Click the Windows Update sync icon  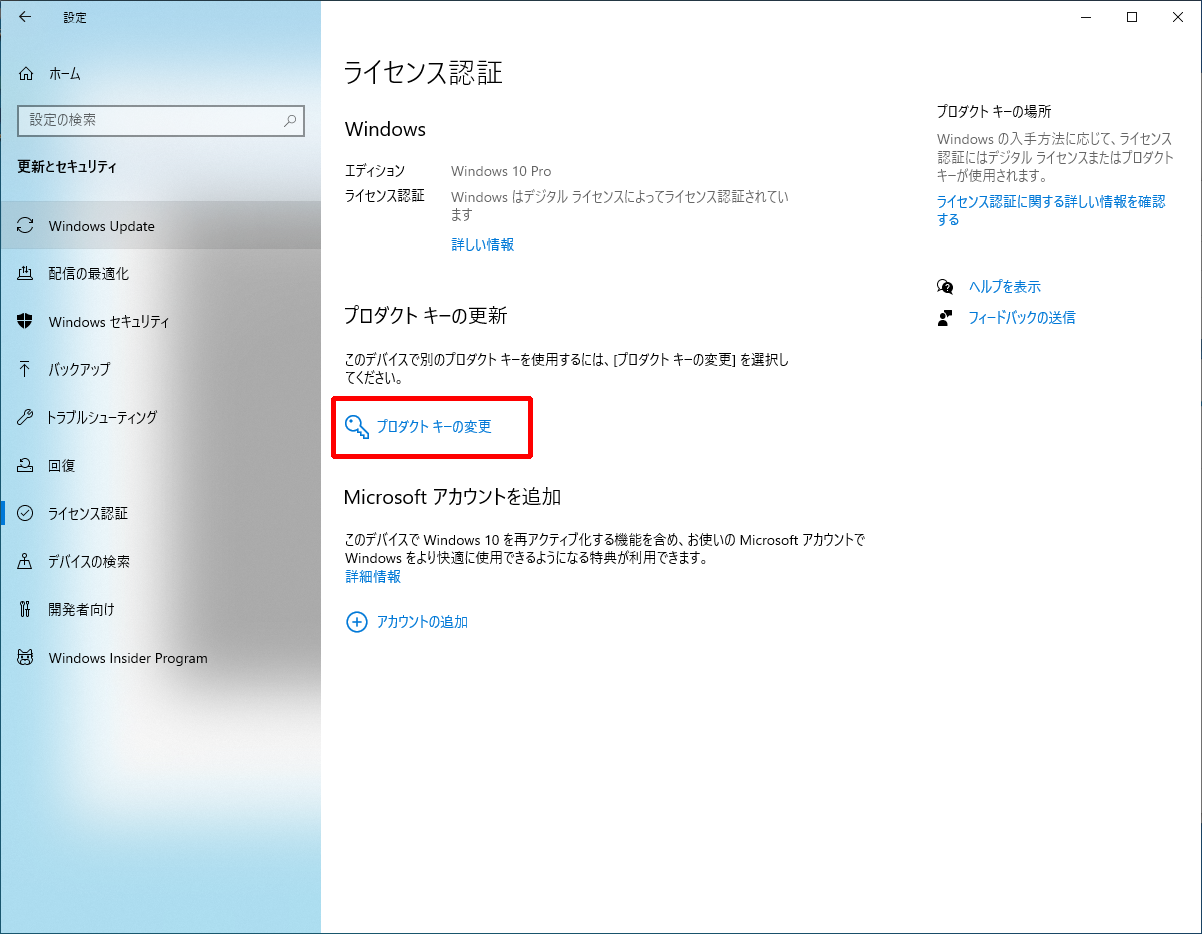coord(26,226)
